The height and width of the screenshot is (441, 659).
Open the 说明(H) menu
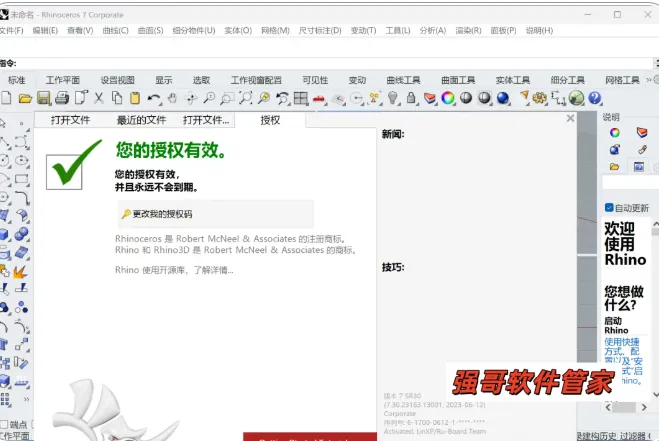(539, 30)
